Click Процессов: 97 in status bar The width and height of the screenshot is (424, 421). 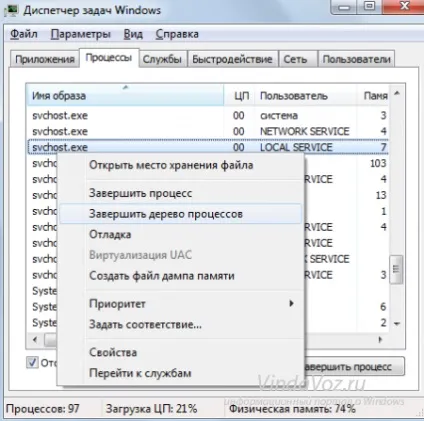(43, 409)
